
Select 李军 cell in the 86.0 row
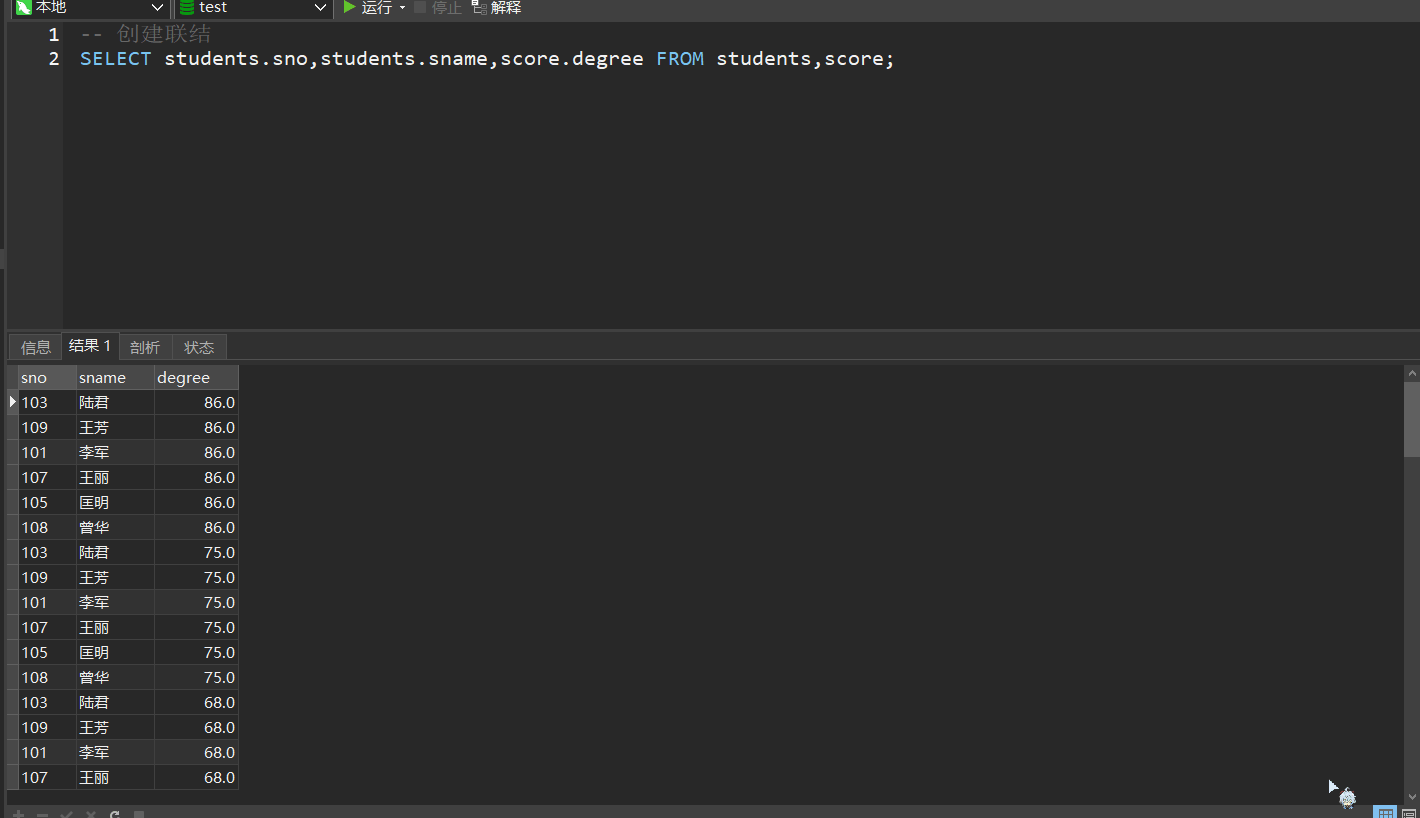pos(115,453)
